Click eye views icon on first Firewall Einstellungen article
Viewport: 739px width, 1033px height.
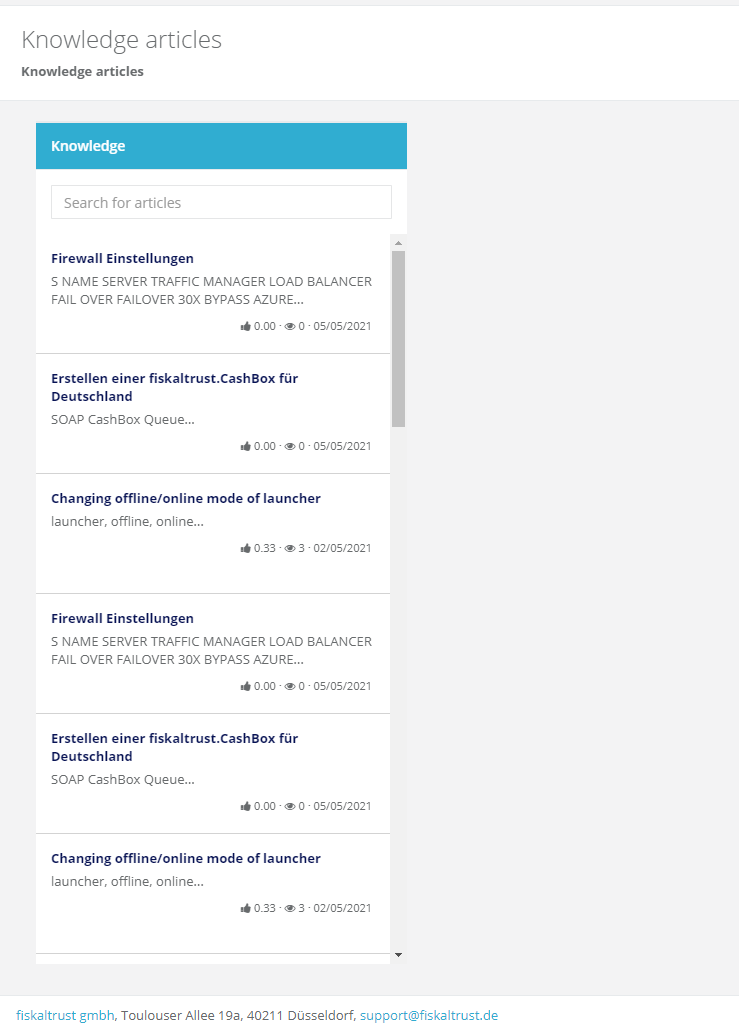click(x=290, y=326)
